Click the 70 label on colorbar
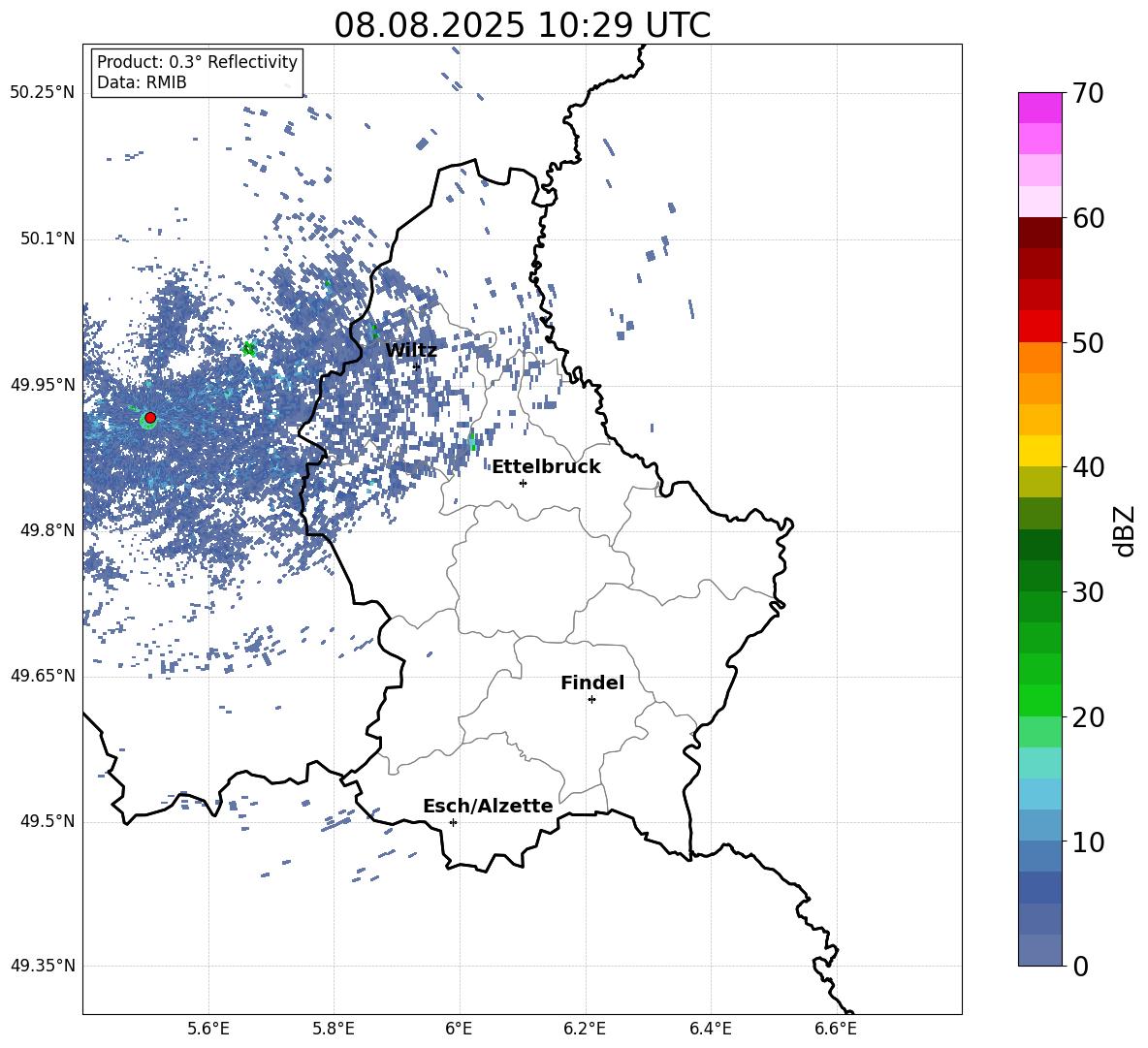1148x1048 pixels. click(1088, 94)
